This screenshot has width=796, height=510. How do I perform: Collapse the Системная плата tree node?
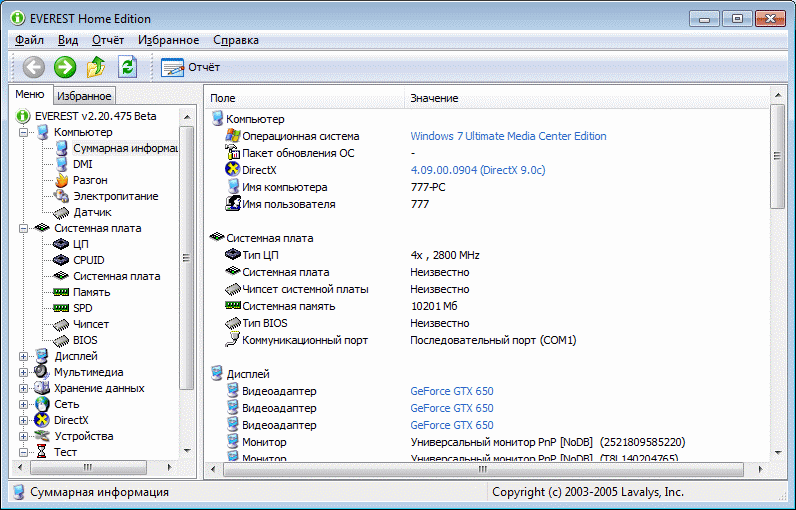point(23,228)
